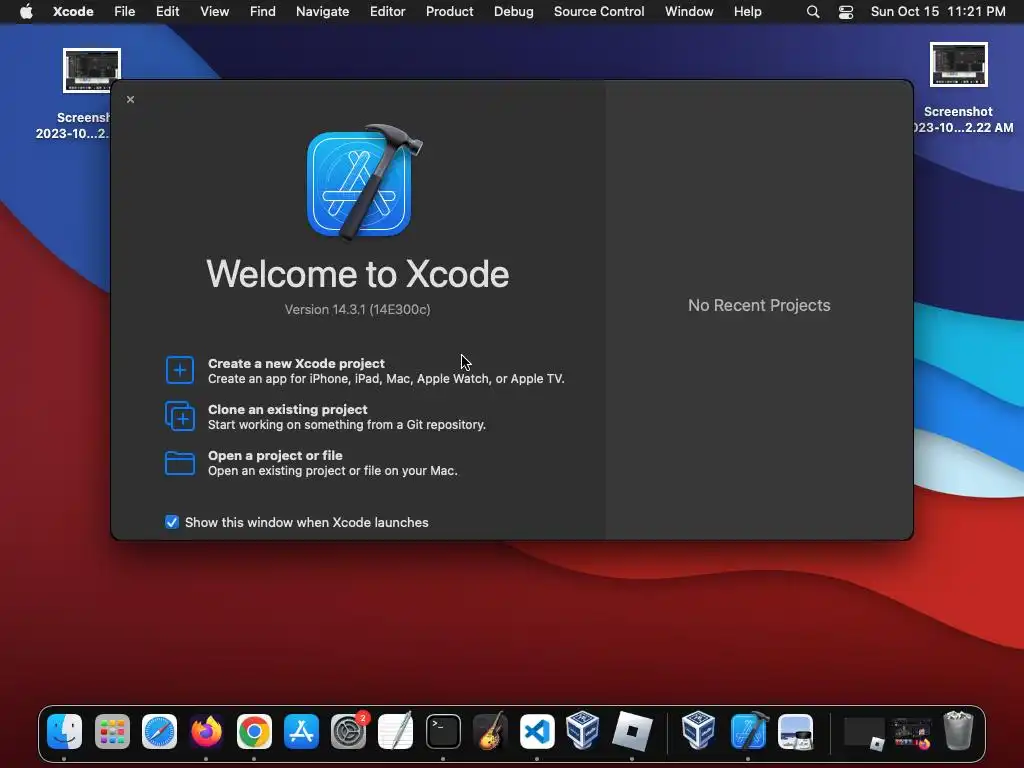Launch Visual Studio Code from the dock
This screenshot has width=1024, height=768.
[x=537, y=731]
